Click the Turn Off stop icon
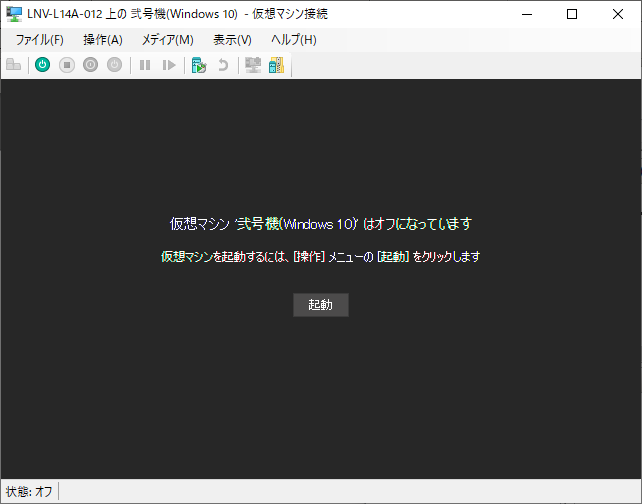 pyautogui.click(x=67, y=65)
